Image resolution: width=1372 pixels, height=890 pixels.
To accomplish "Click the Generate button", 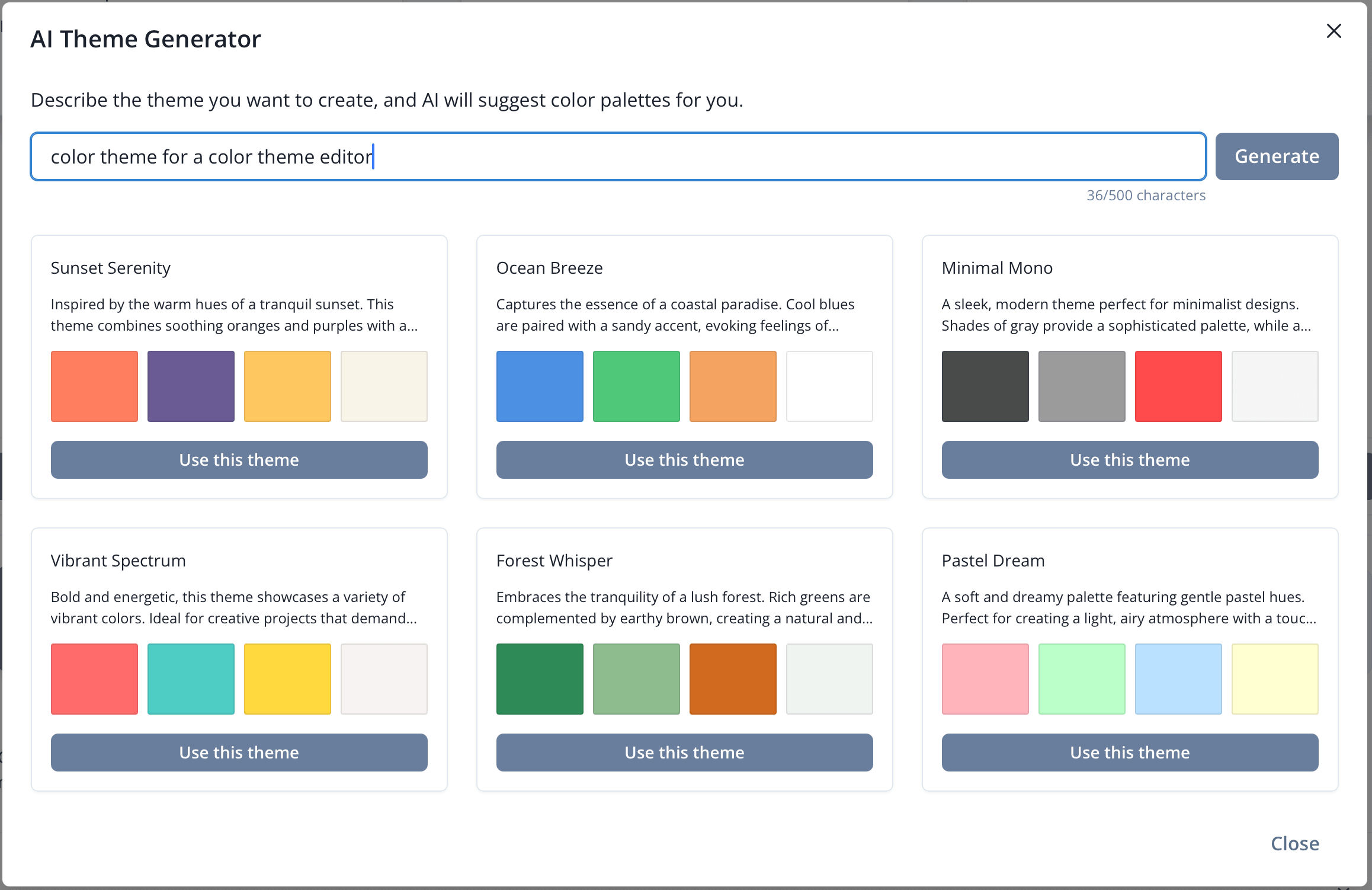I will [1277, 156].
